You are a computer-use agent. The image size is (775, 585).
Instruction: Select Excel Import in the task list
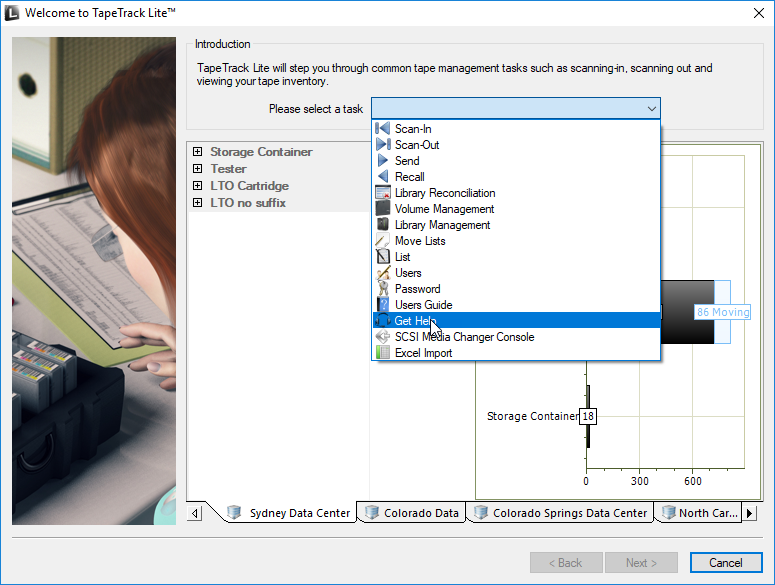pyautogui.click(x=516, y=353)
